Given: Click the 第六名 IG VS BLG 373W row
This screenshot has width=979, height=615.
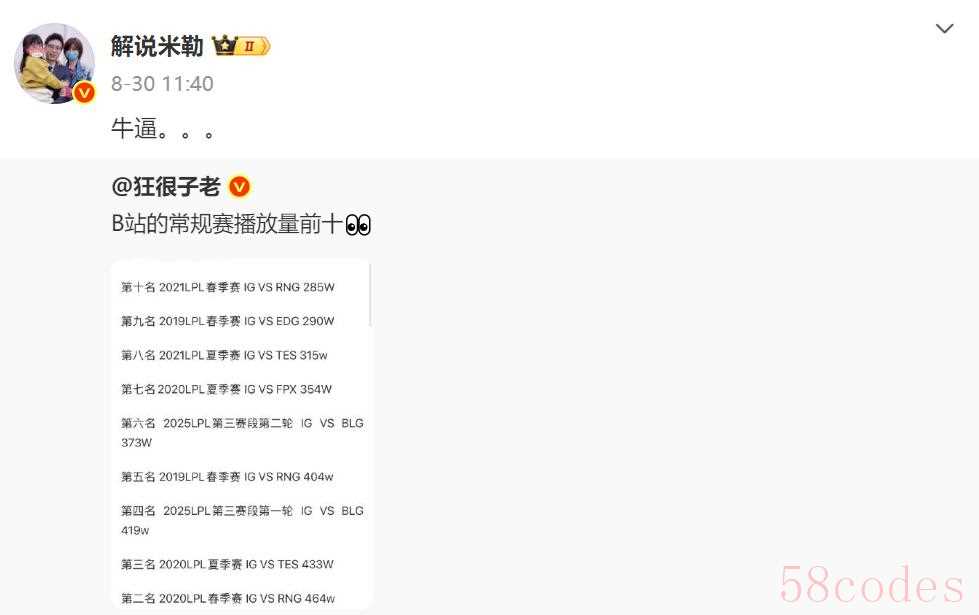Looking at the screenshot, I should pos(242,433).
